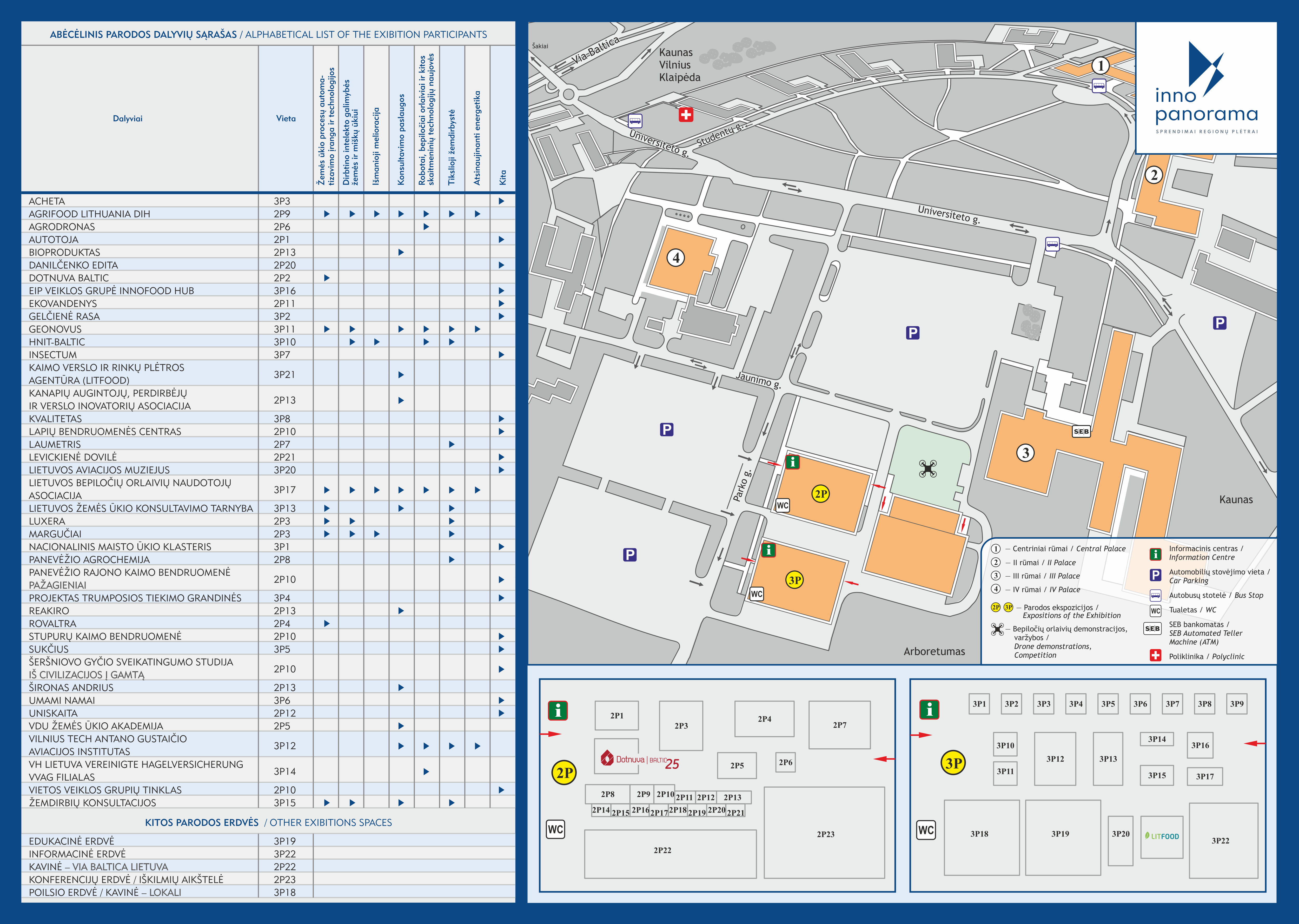This screenshot has width=1299, height=924.
Task: Click the 'Arboretumas' label on the map
Action: click(934, 651)
